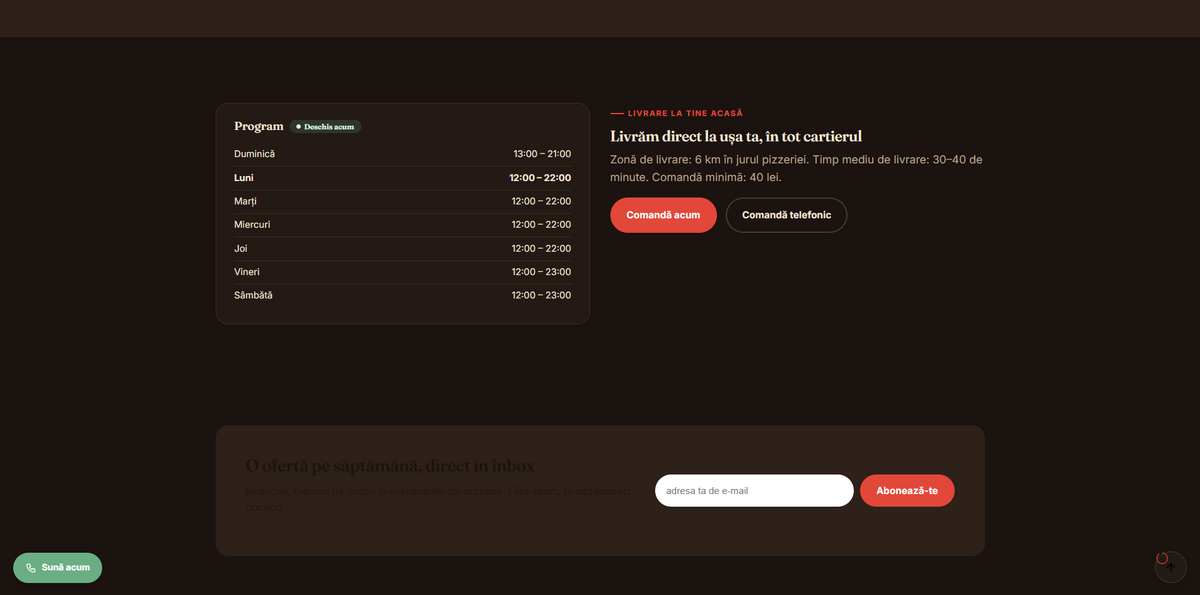This screenshot has height=595, width=1200.
Task: Click the Livrare la tine acasă label
Action: pos(685,114)
